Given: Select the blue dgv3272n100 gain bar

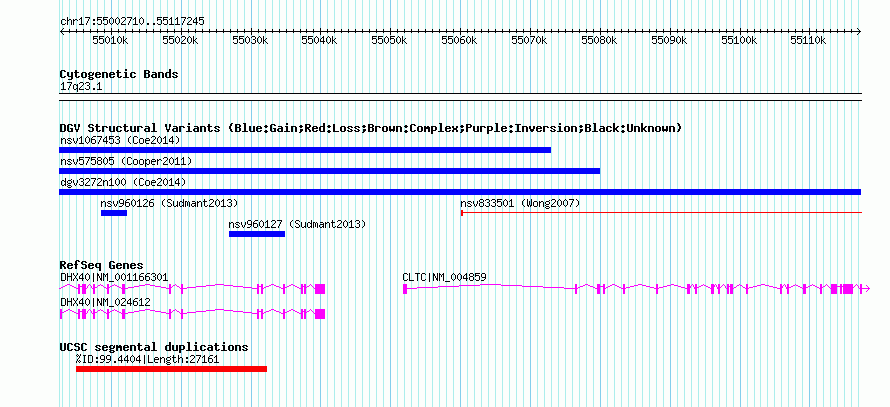Looking at the screenshot, I should [460, 192].
